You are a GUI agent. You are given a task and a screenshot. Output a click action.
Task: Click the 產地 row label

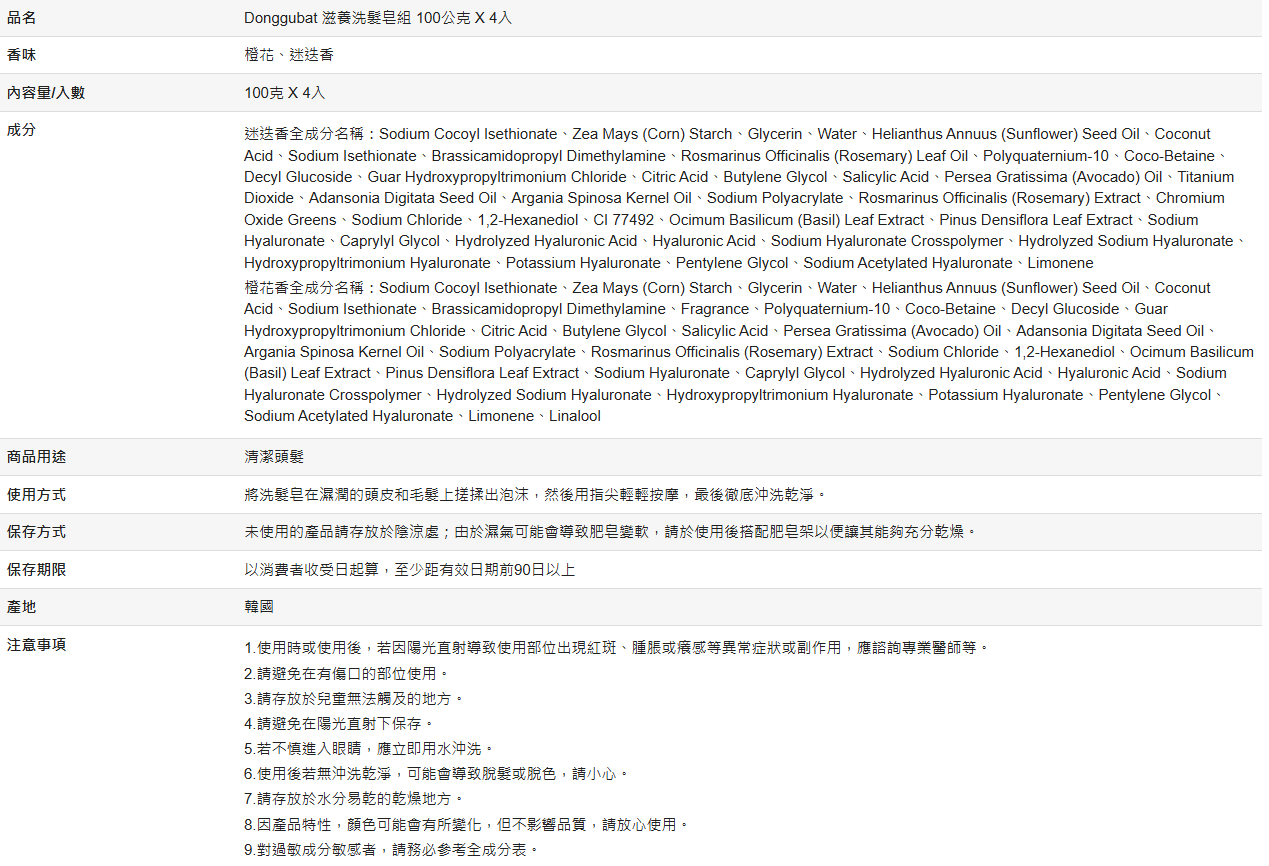[22, 607]
